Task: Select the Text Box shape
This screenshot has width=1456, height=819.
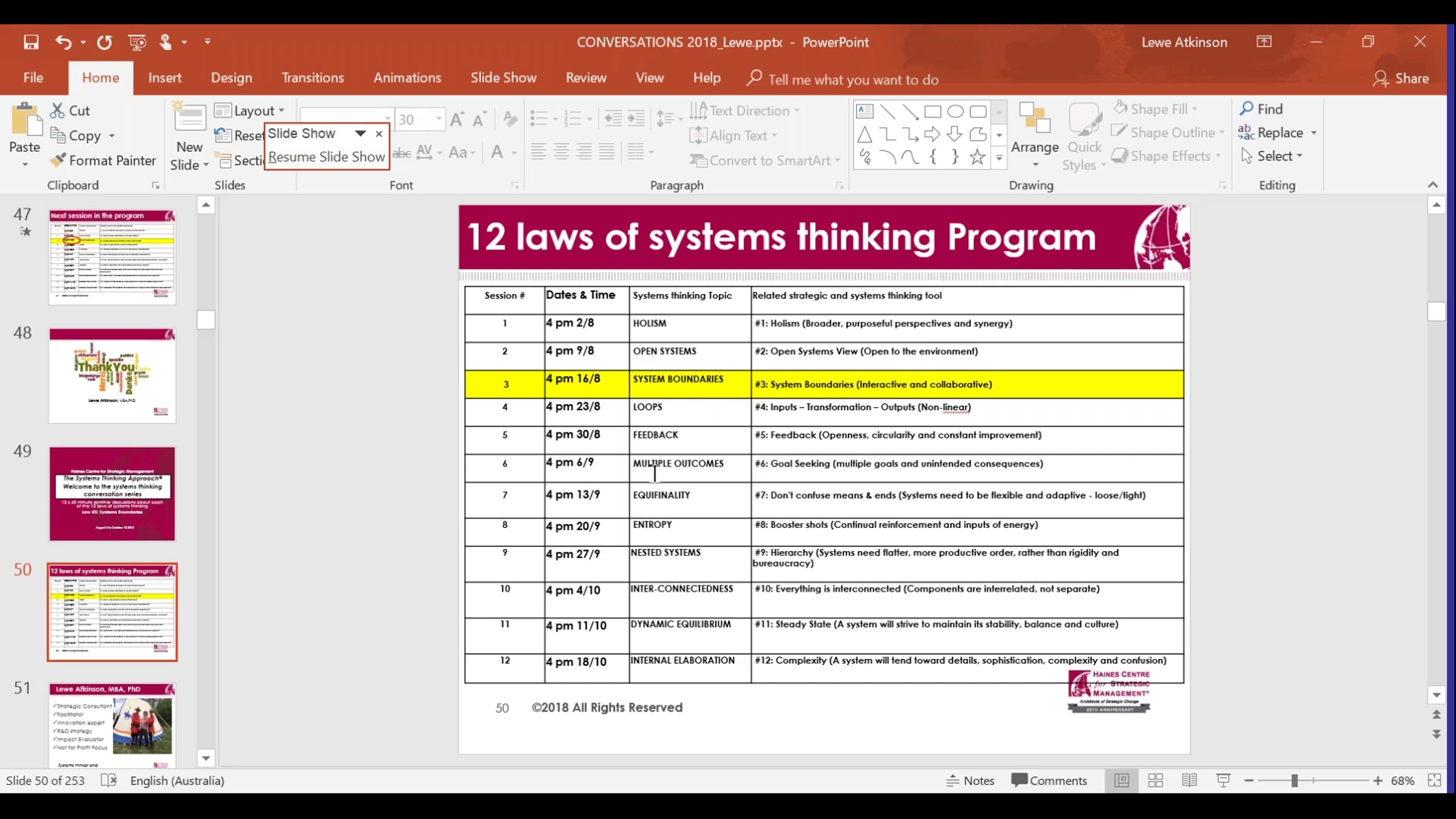Action: (x=864, y=112)
